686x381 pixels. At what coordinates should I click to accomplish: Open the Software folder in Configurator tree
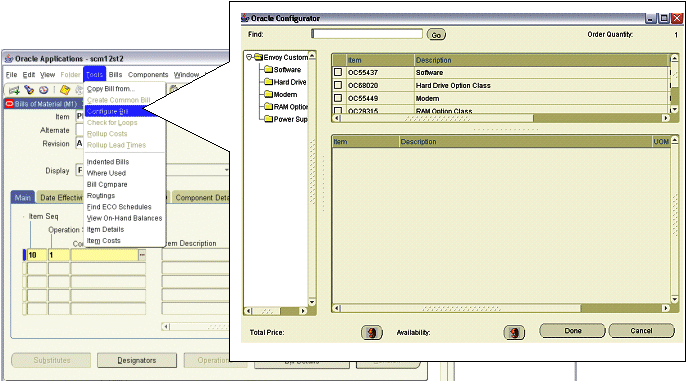[x=283, y=70]
